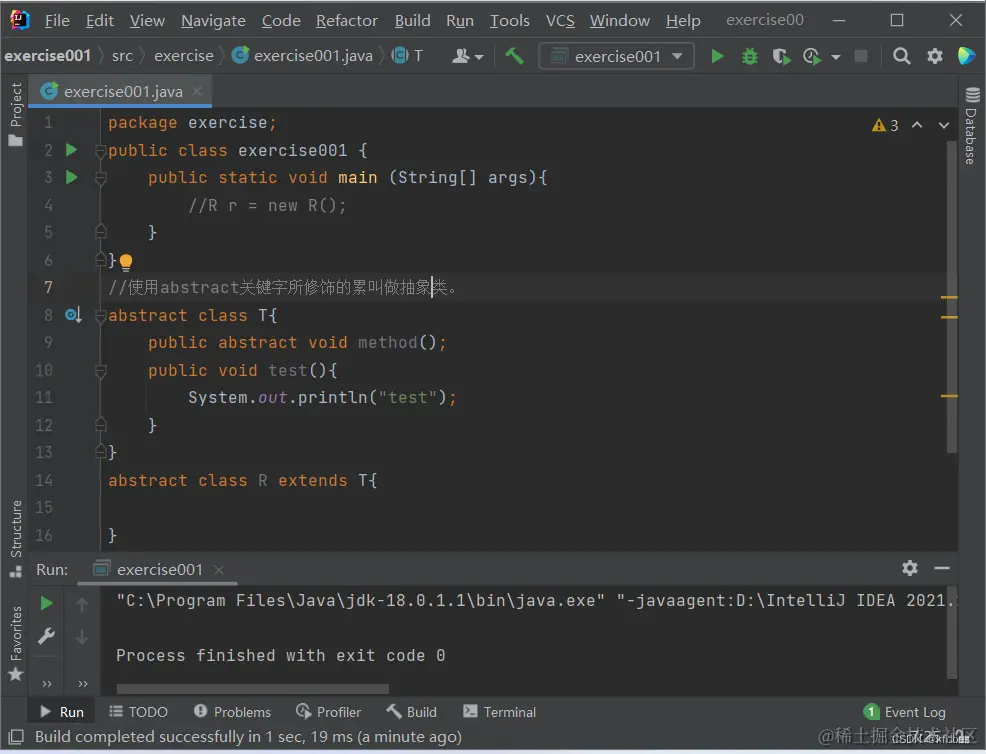Click the stop square toolbar icon
Screen dimensions: 986x754
click(x=861, y=57)
